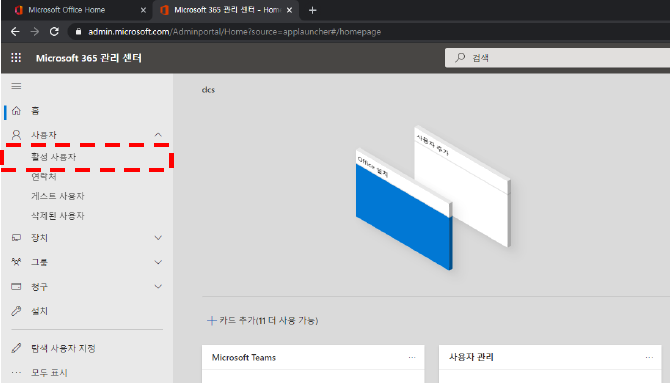Open Microsoft Teams card options ellipsis
The width and height of the screenshot is (670, 383).
(412, 357)
